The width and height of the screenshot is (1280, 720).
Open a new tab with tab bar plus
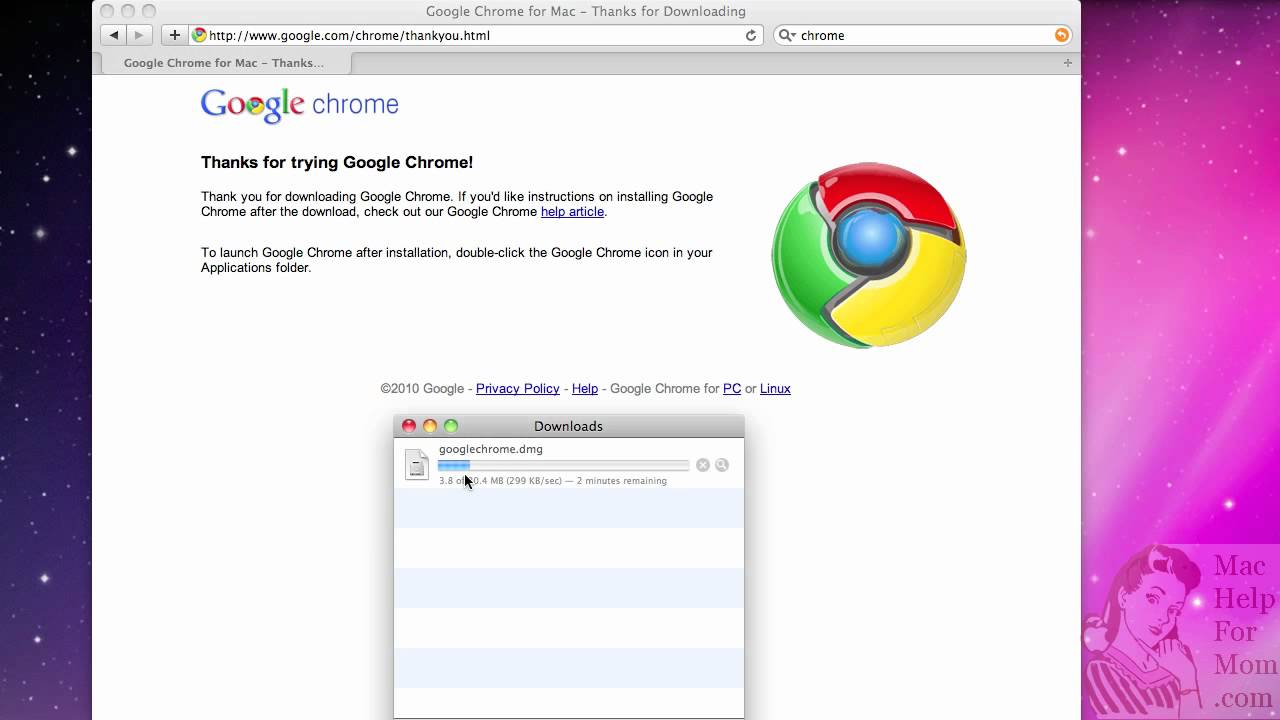[x=1068, y=63]
